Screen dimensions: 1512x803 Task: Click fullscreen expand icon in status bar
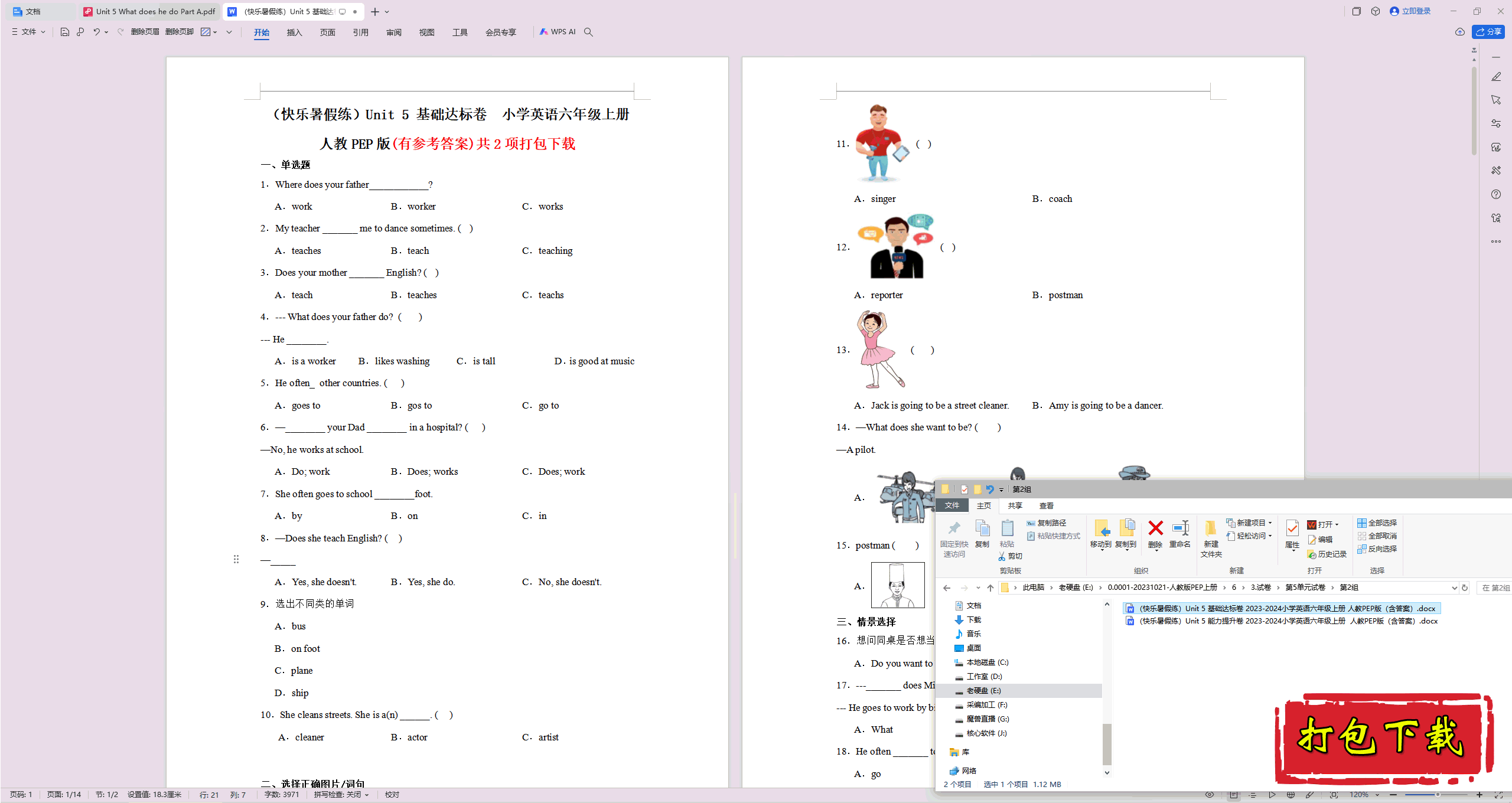click(x=1498, y=795)
